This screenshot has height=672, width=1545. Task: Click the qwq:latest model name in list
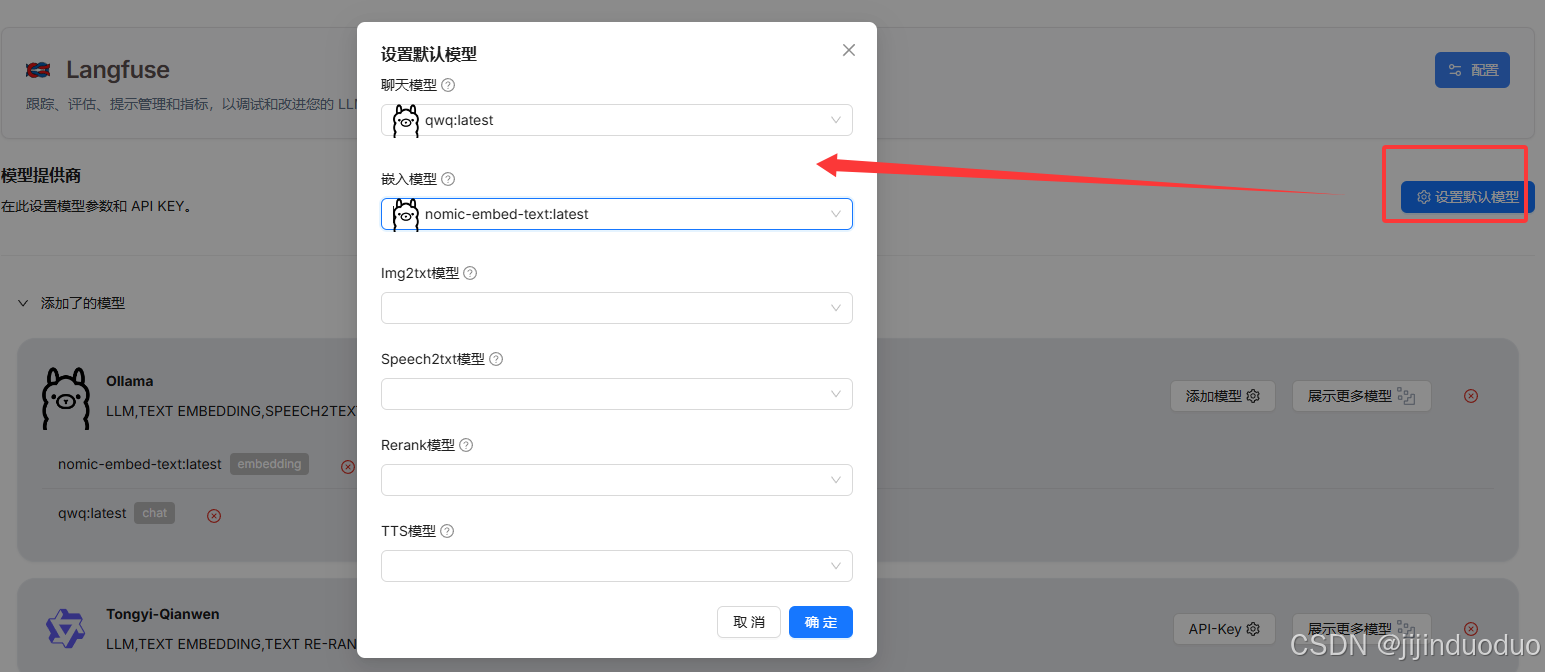coord(92,513)
